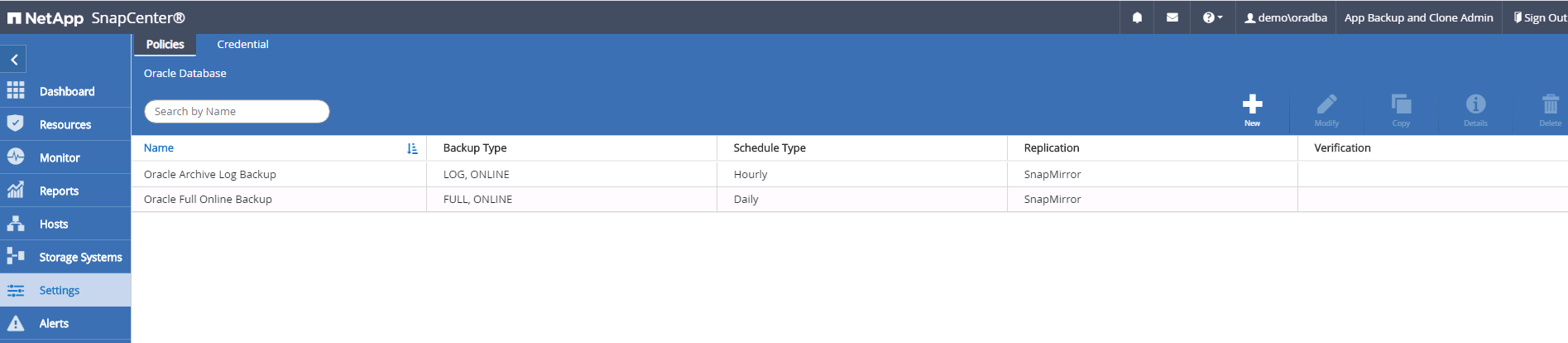Expand the help question mark dropdown
Image resolution: width=1568 pixels, height=343 pixels.
1212,17
